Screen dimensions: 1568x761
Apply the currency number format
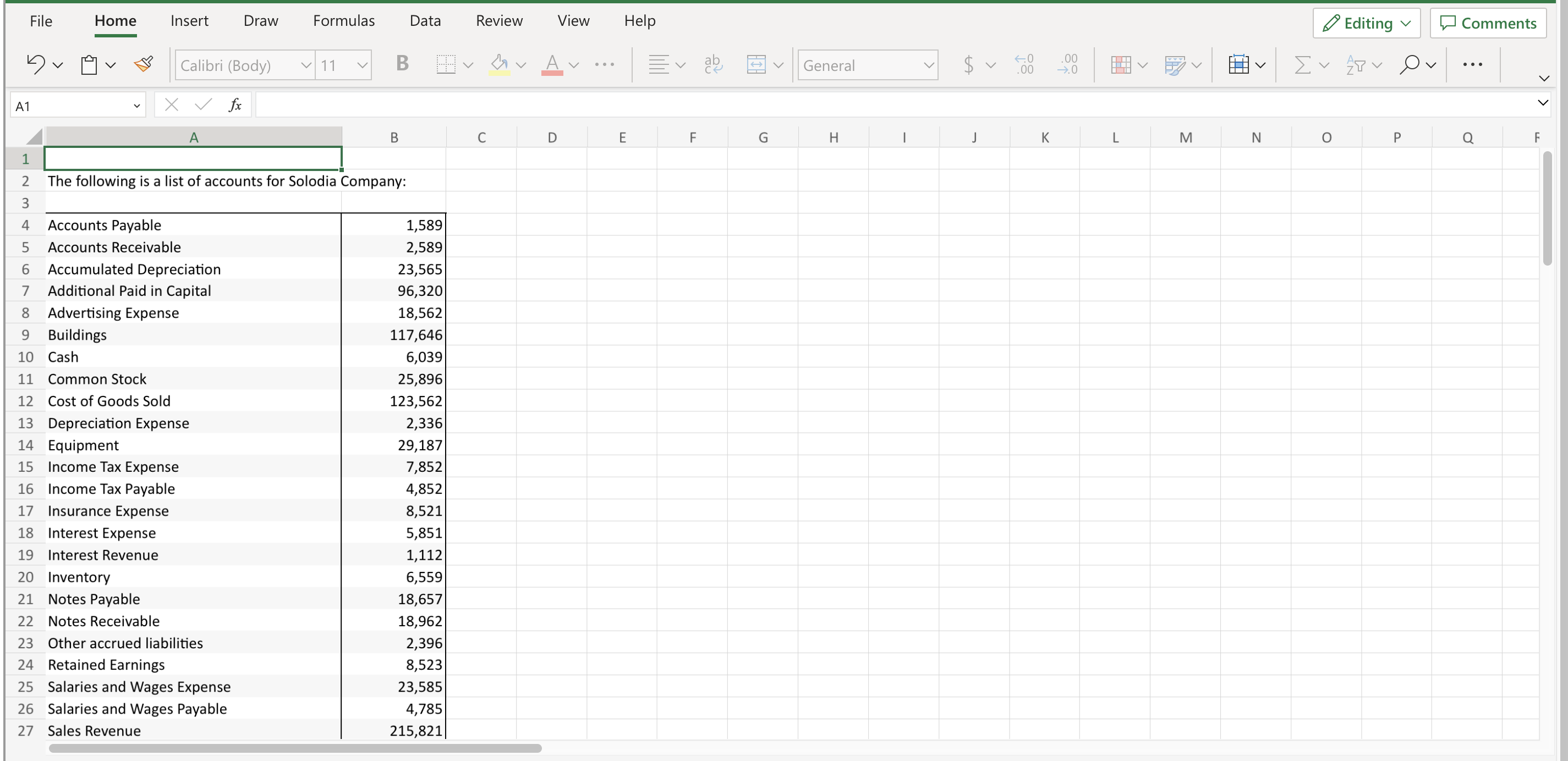(x=969, y=64)
